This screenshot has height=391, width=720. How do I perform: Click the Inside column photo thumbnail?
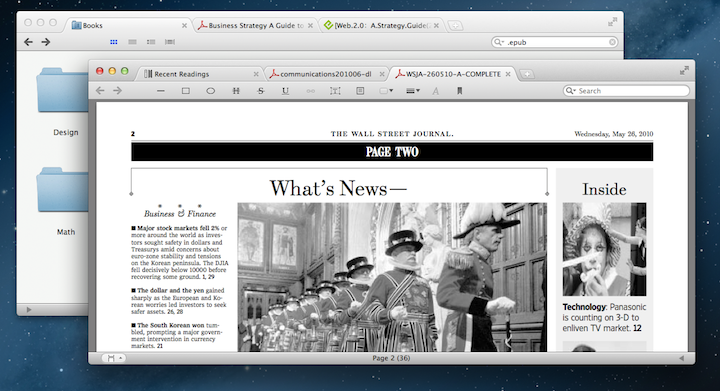604,249
